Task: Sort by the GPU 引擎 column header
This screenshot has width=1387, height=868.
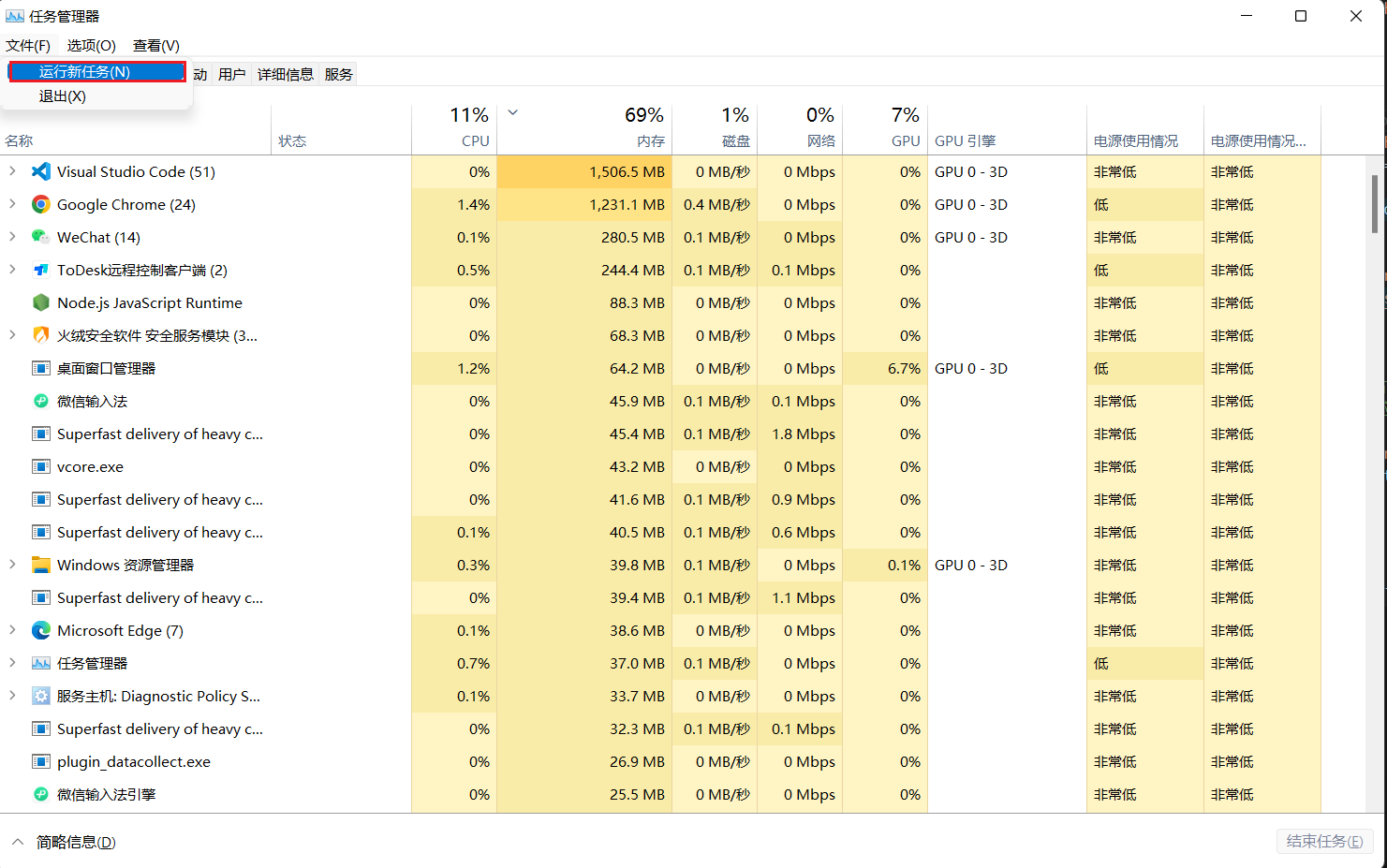Action: pos(1007,129)
